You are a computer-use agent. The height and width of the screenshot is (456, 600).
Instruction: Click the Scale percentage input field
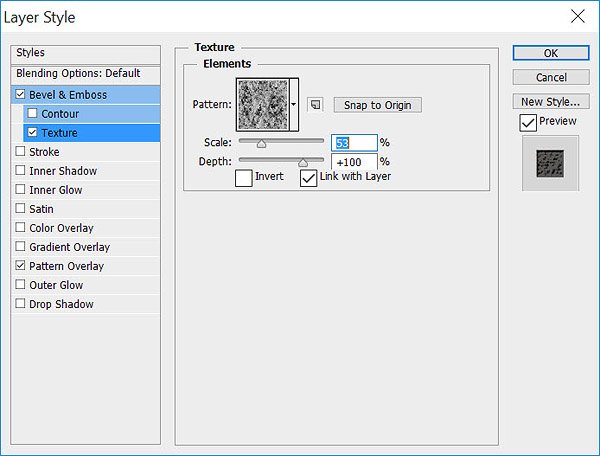[x=354, y=143]
